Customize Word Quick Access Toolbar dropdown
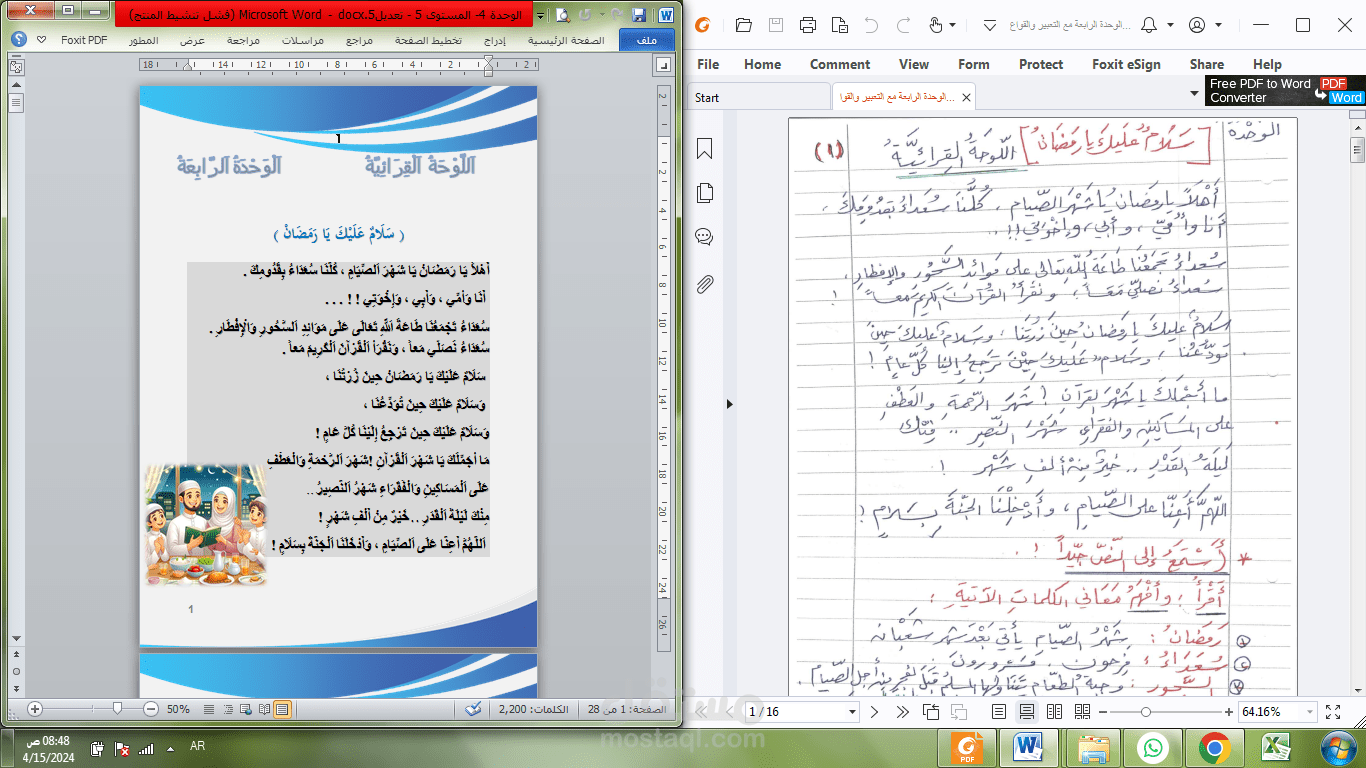Image resolution: width=1366 pixels, height=768 pixels. coord(540,15)
